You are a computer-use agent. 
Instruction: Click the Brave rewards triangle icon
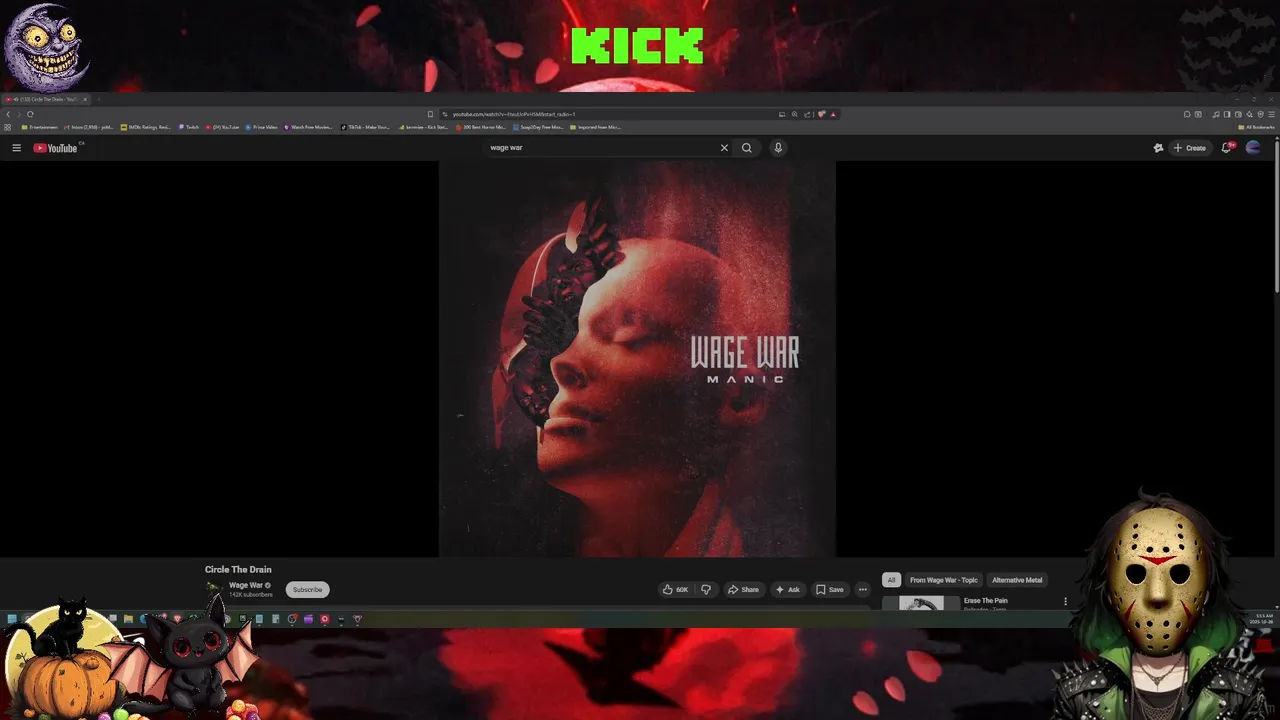click(x=833, y=114)
